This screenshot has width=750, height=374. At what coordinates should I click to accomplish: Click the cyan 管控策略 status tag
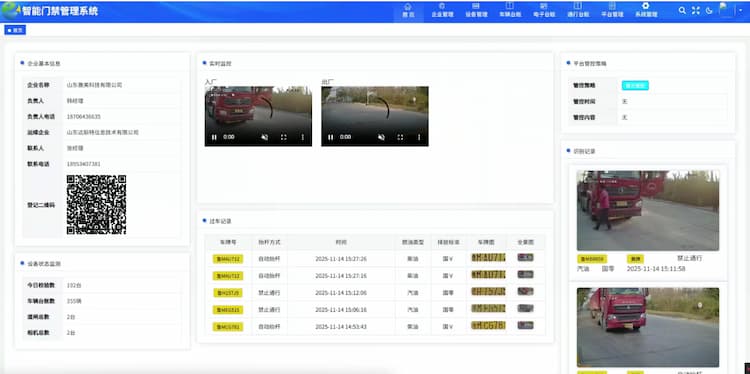coord(635,86)
